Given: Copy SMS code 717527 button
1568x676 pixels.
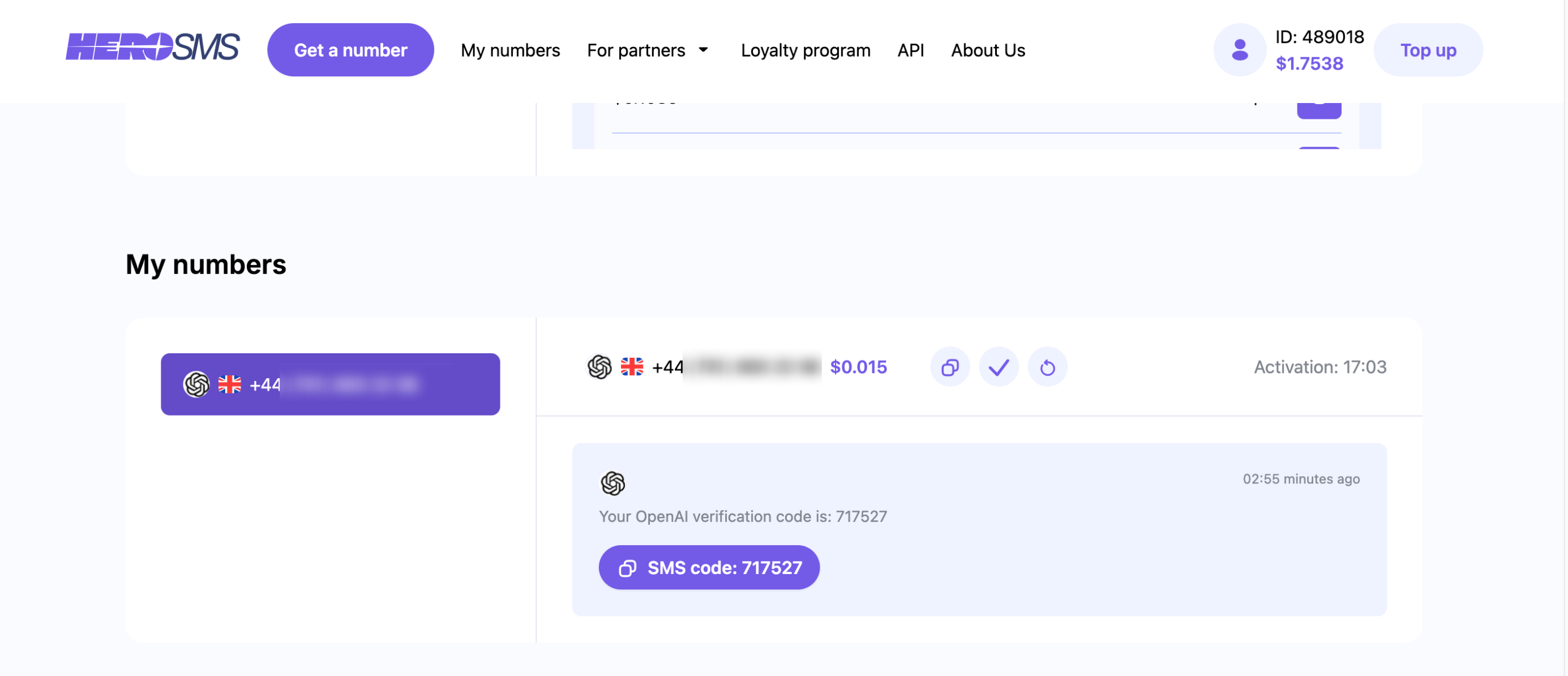Looking at the screenshot, I should tap(709, 567).
